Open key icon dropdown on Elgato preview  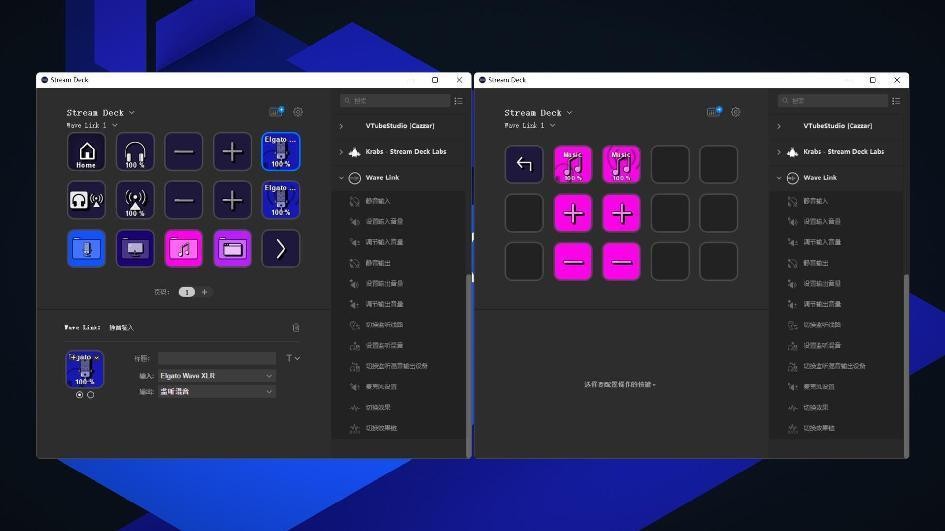coord(96,357)
